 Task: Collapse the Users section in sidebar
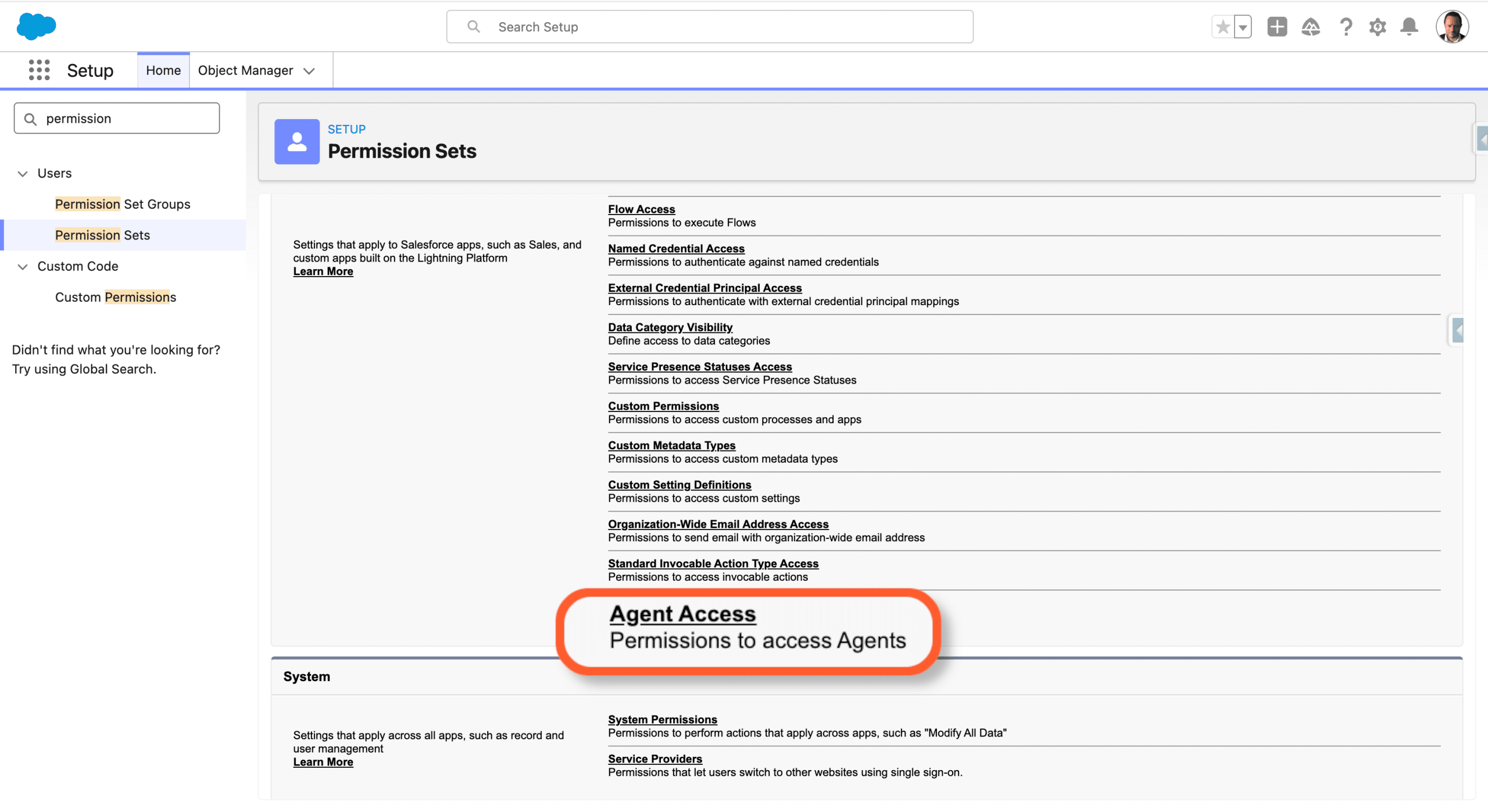point(23,173)
